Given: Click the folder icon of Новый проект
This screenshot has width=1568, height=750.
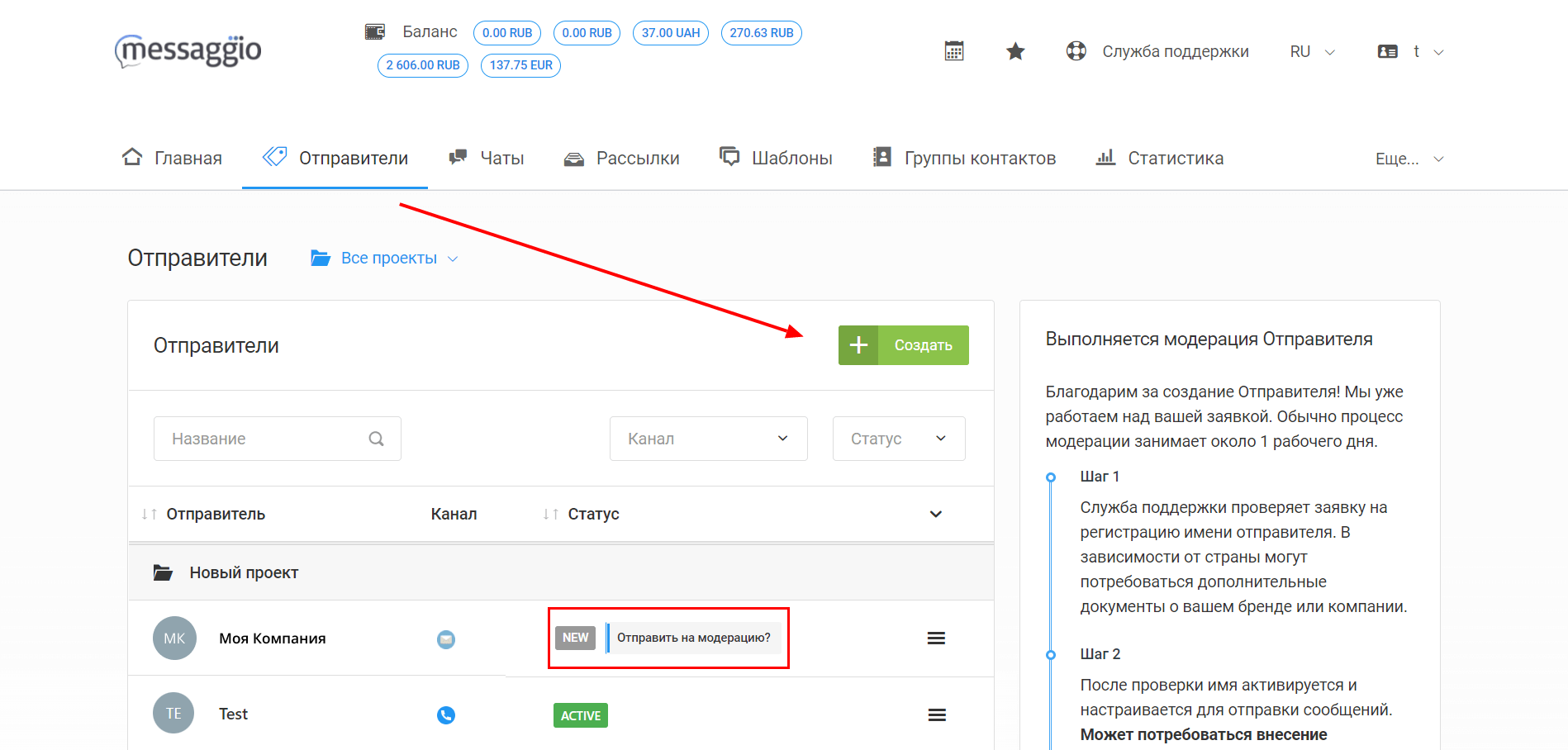Looking at the screenshot, I should pos(164,572).
